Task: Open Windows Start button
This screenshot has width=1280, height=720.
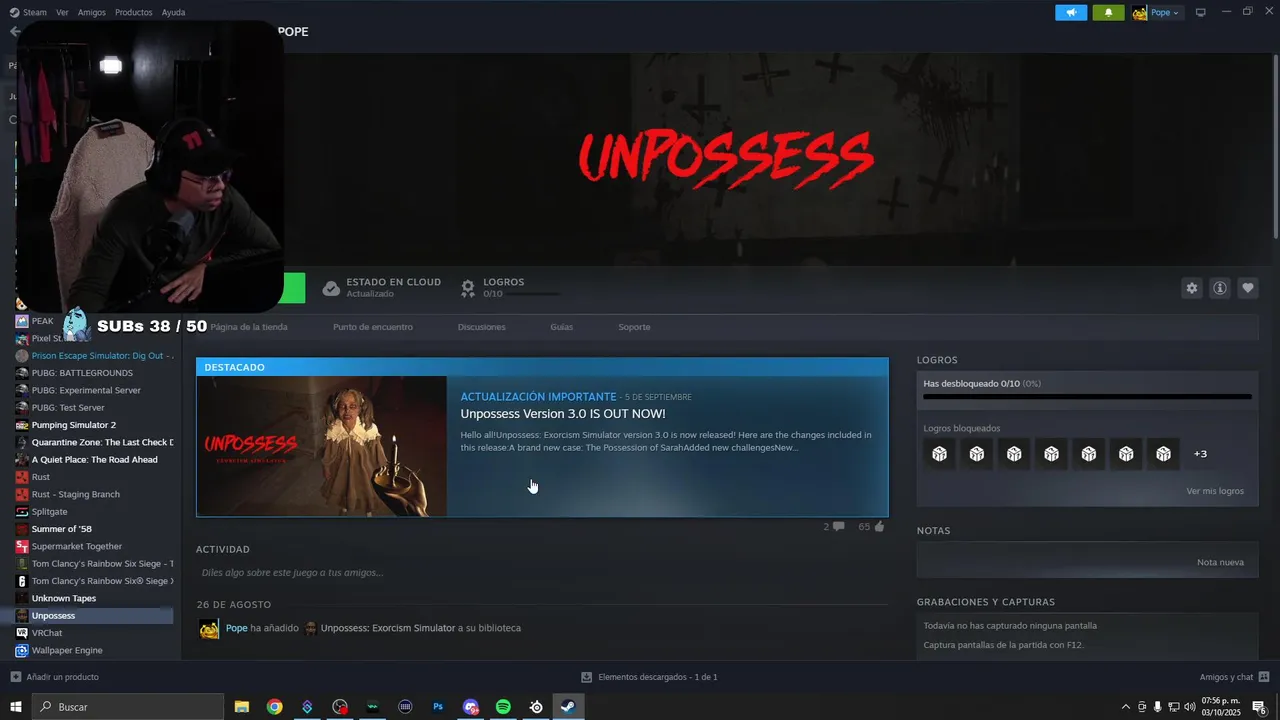Action: click(x=16, y=707)
